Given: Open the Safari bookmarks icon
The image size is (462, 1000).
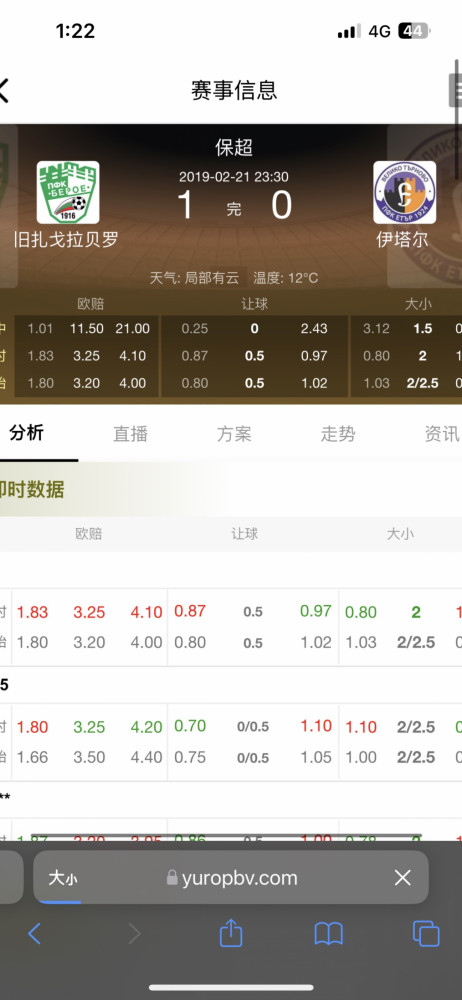Looking at the screenshot, I should pos(329,934).
